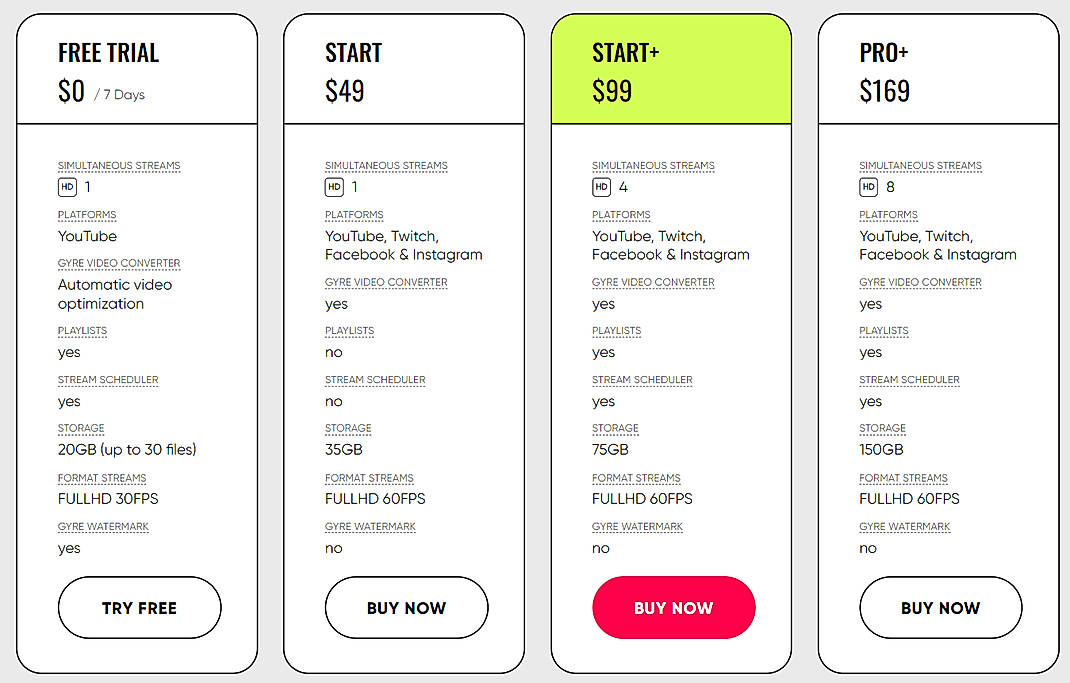
Task: Click the HD badge in the Free Trial column
Action: [x=66, y=186]
